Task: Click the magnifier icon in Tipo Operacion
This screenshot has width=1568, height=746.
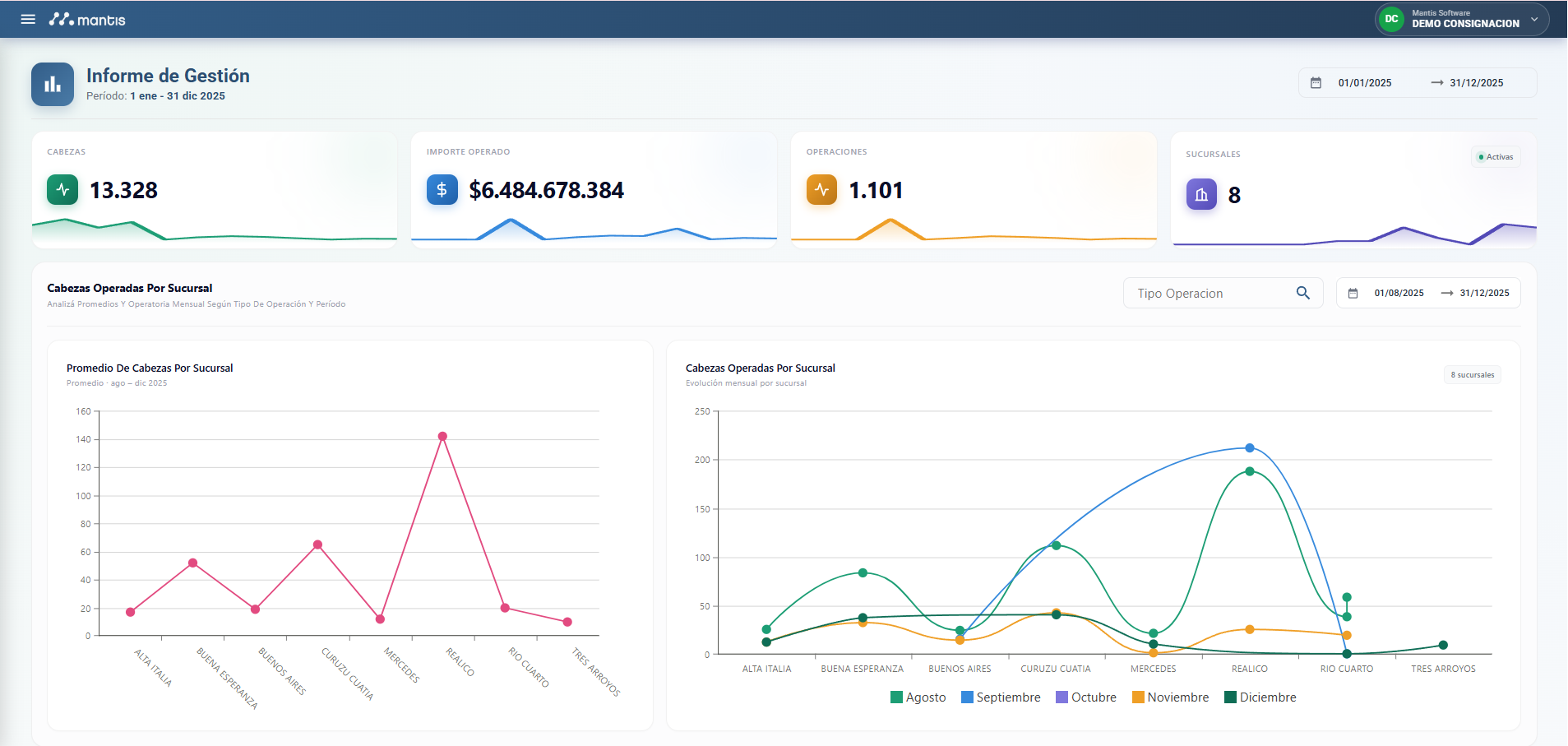Action: point(1303,293)
